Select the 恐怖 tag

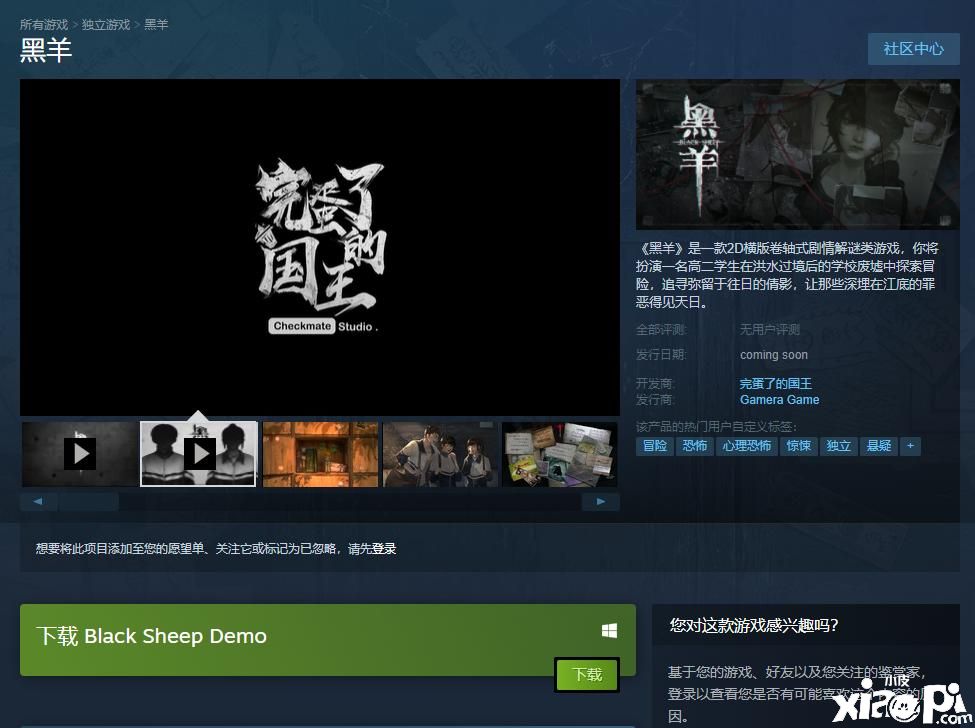tap(695, 446)
